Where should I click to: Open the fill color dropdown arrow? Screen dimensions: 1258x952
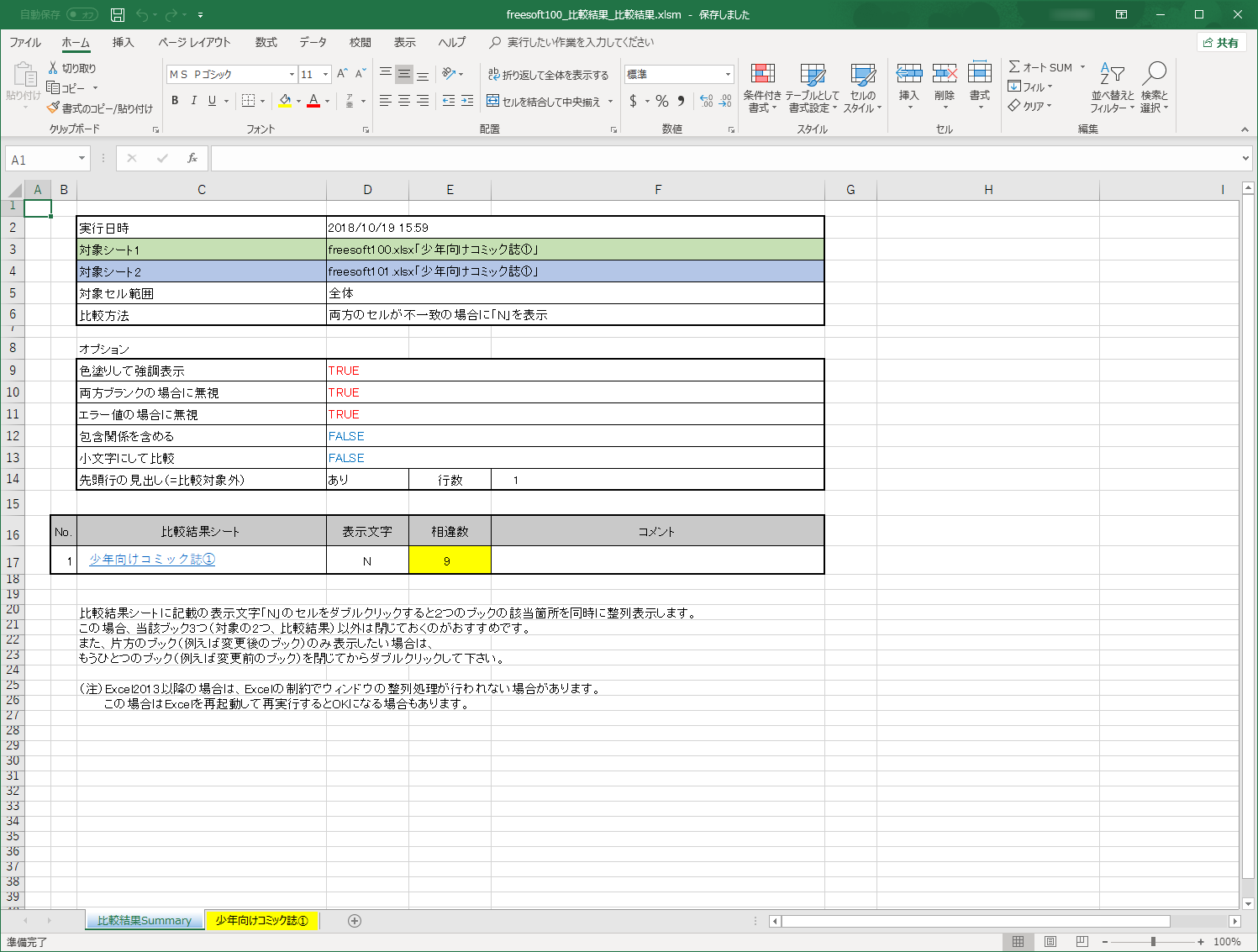click(298, 102)
